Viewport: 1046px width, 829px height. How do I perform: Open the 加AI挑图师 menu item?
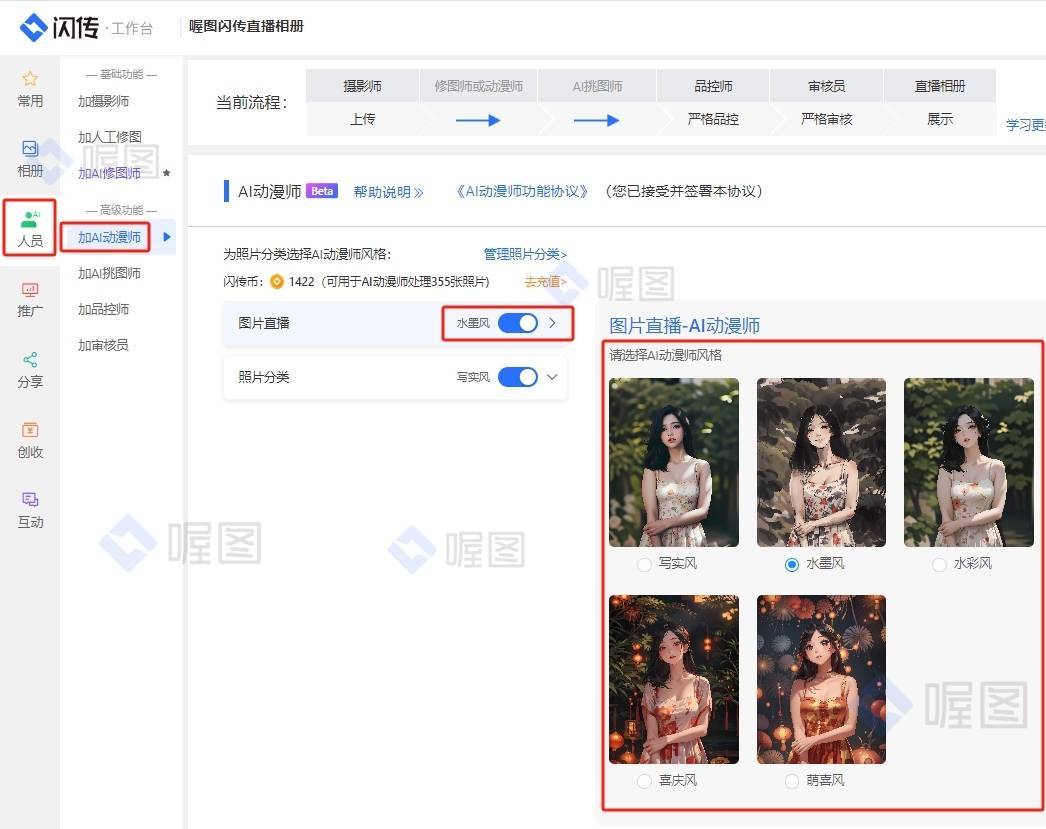[109, 273]
